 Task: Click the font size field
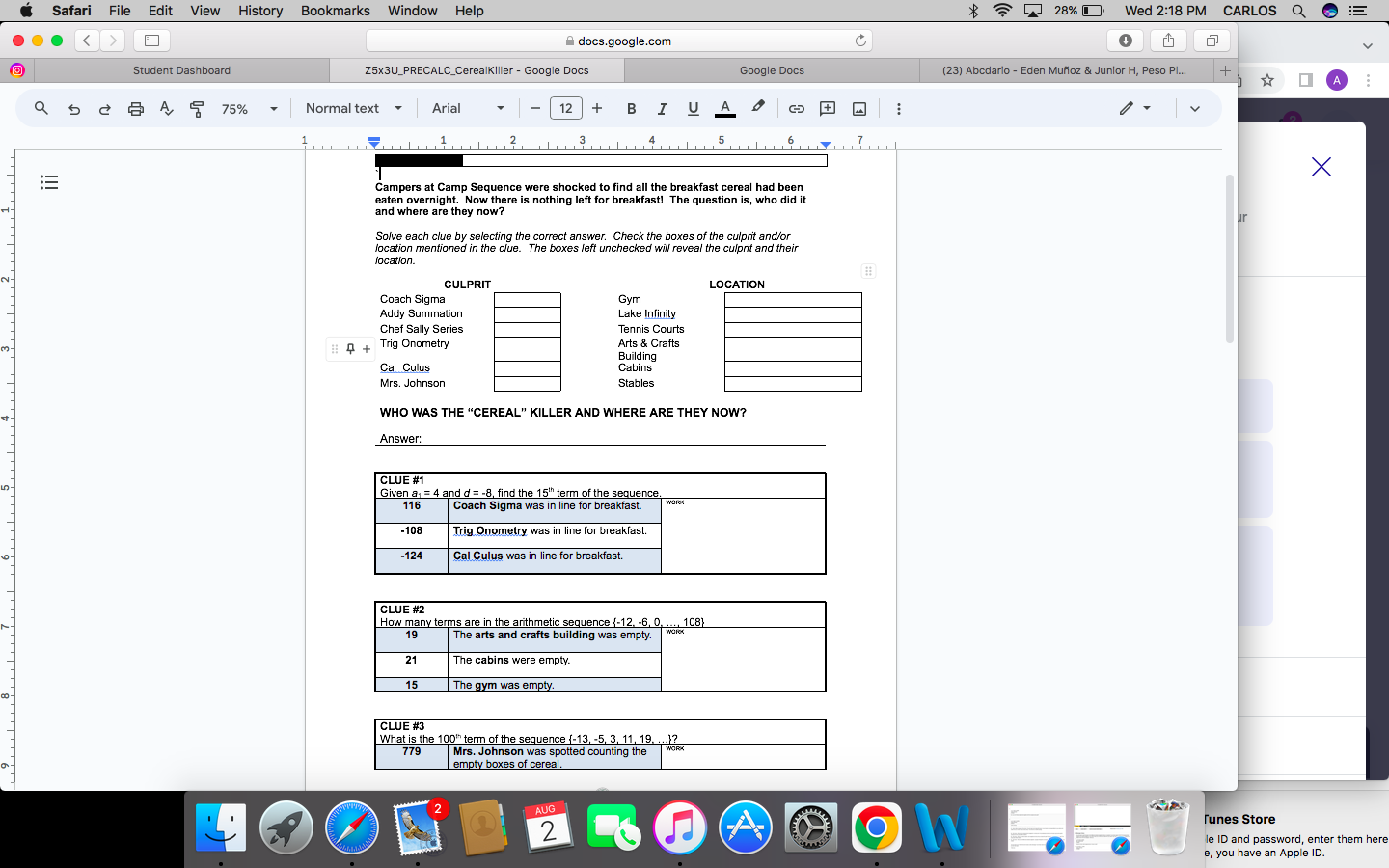(566, 108)
